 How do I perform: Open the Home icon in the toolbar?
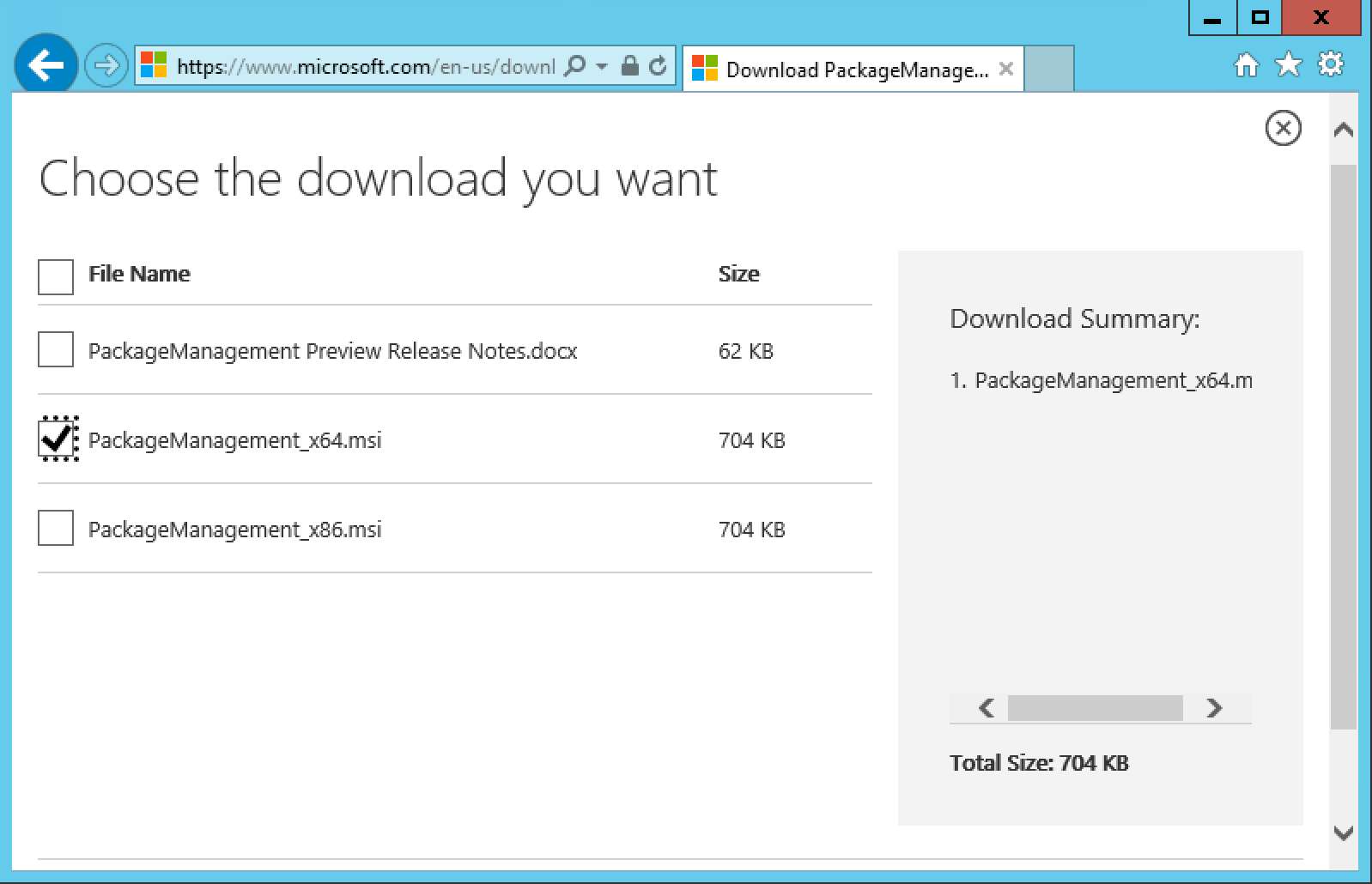1246,65
